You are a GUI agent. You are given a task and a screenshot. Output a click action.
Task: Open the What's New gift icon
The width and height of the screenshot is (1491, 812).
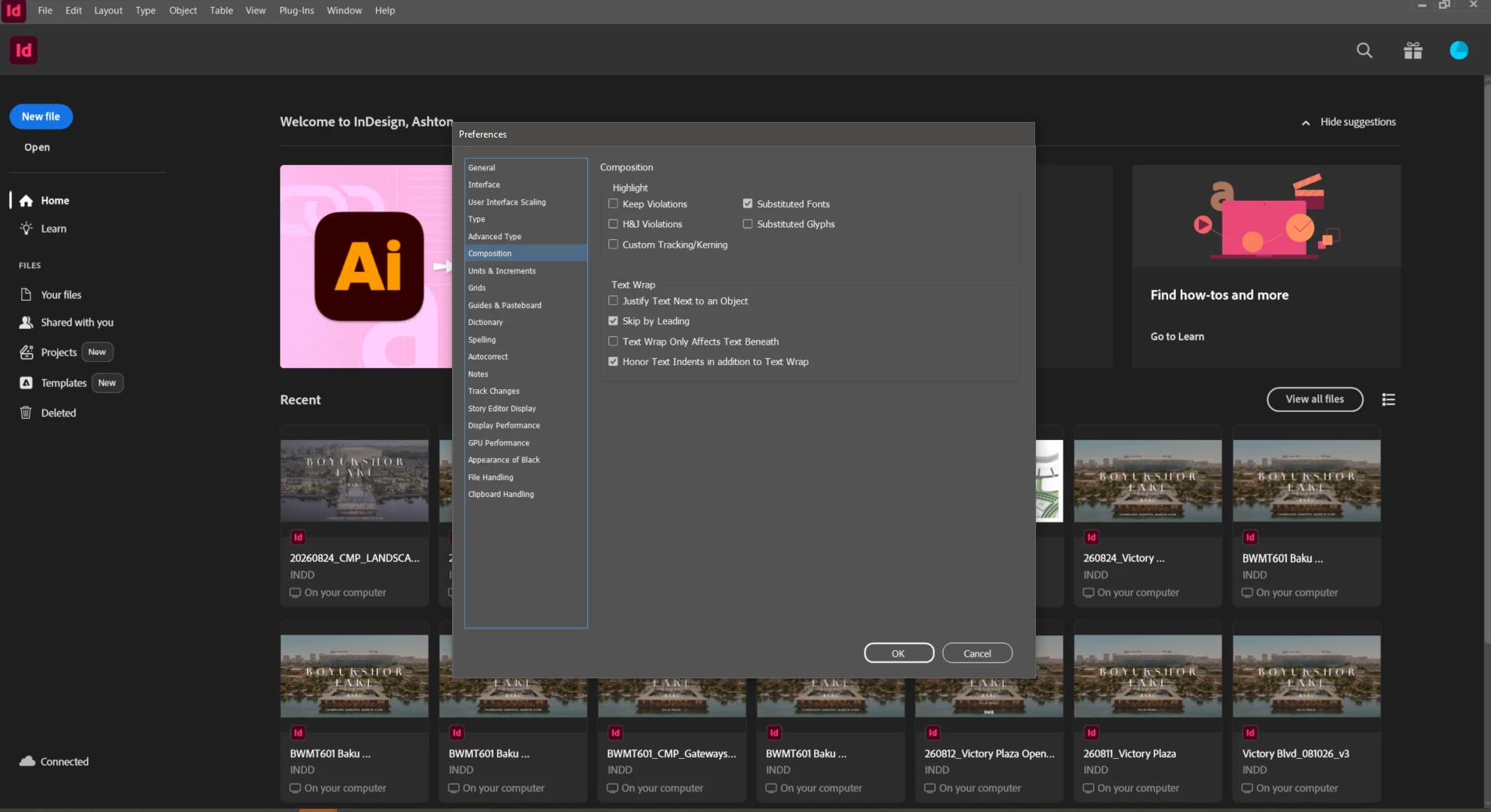coord(1413,51)
